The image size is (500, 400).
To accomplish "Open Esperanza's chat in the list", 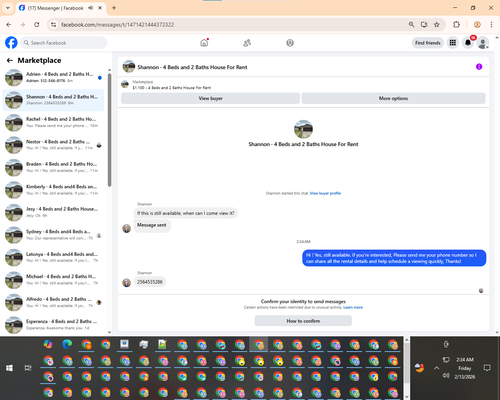I will (x=53, y=325).
